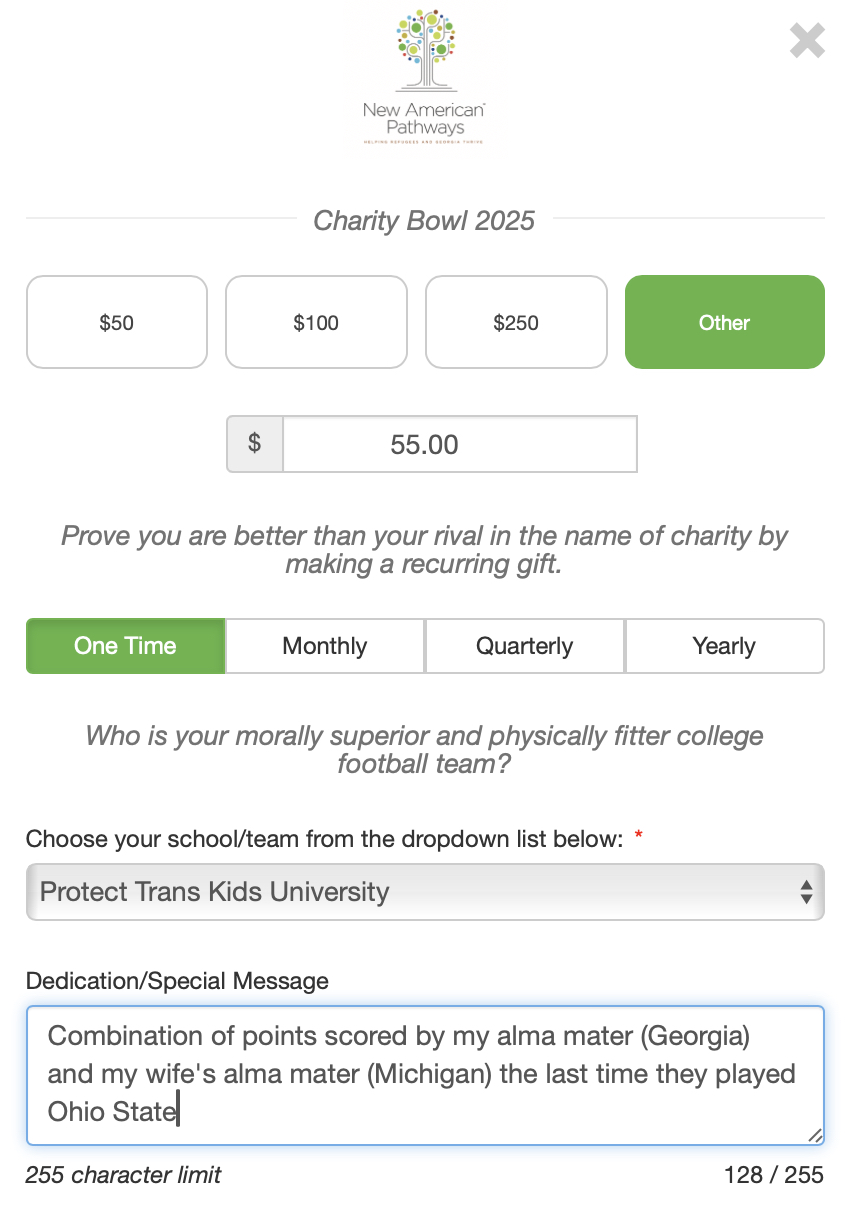Select the $100 donation amount
Screen dimensions: 848x1228
tap(316, 322)
